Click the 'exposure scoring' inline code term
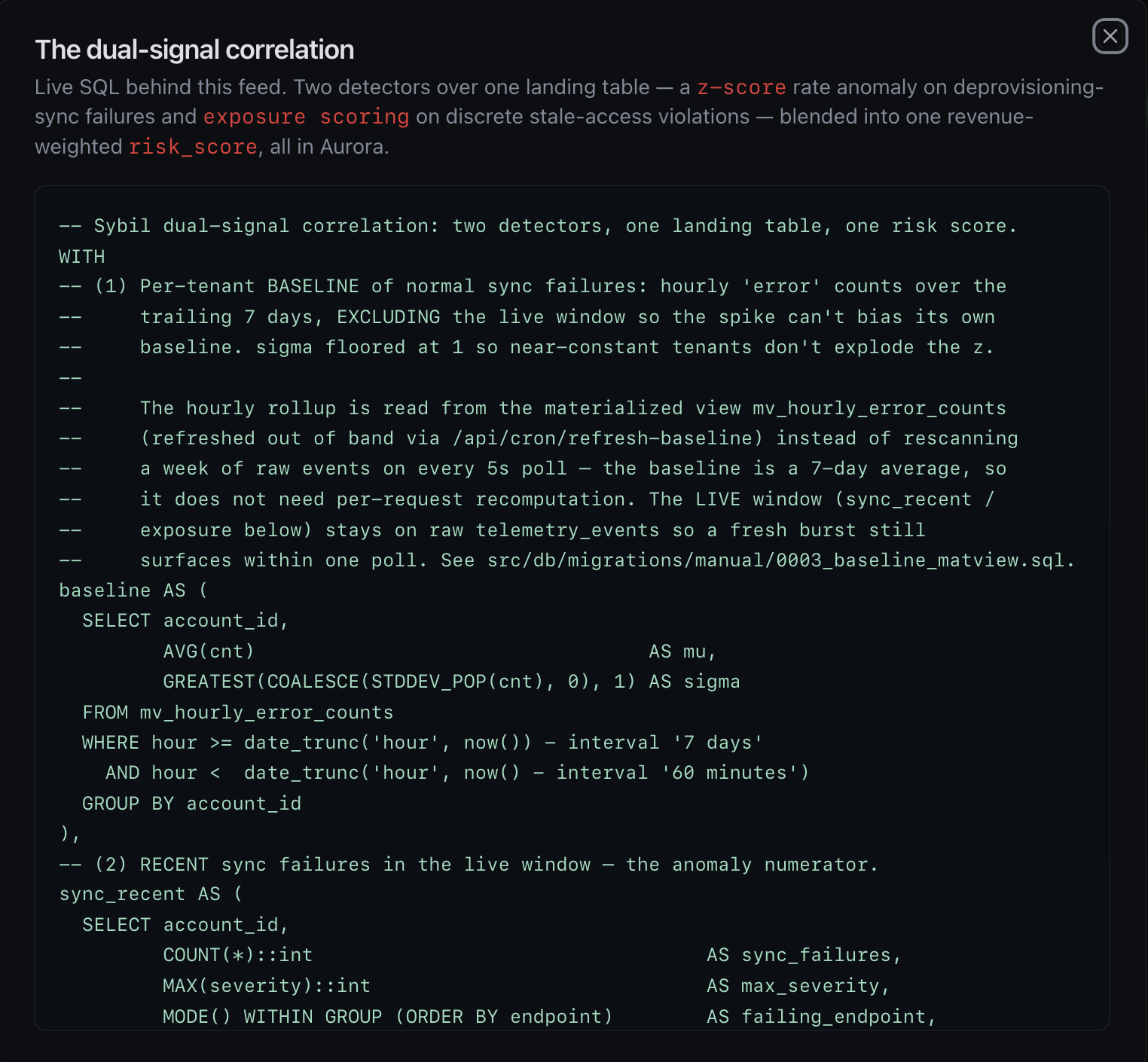The image size is (1148, 1062). pos(306,117)
